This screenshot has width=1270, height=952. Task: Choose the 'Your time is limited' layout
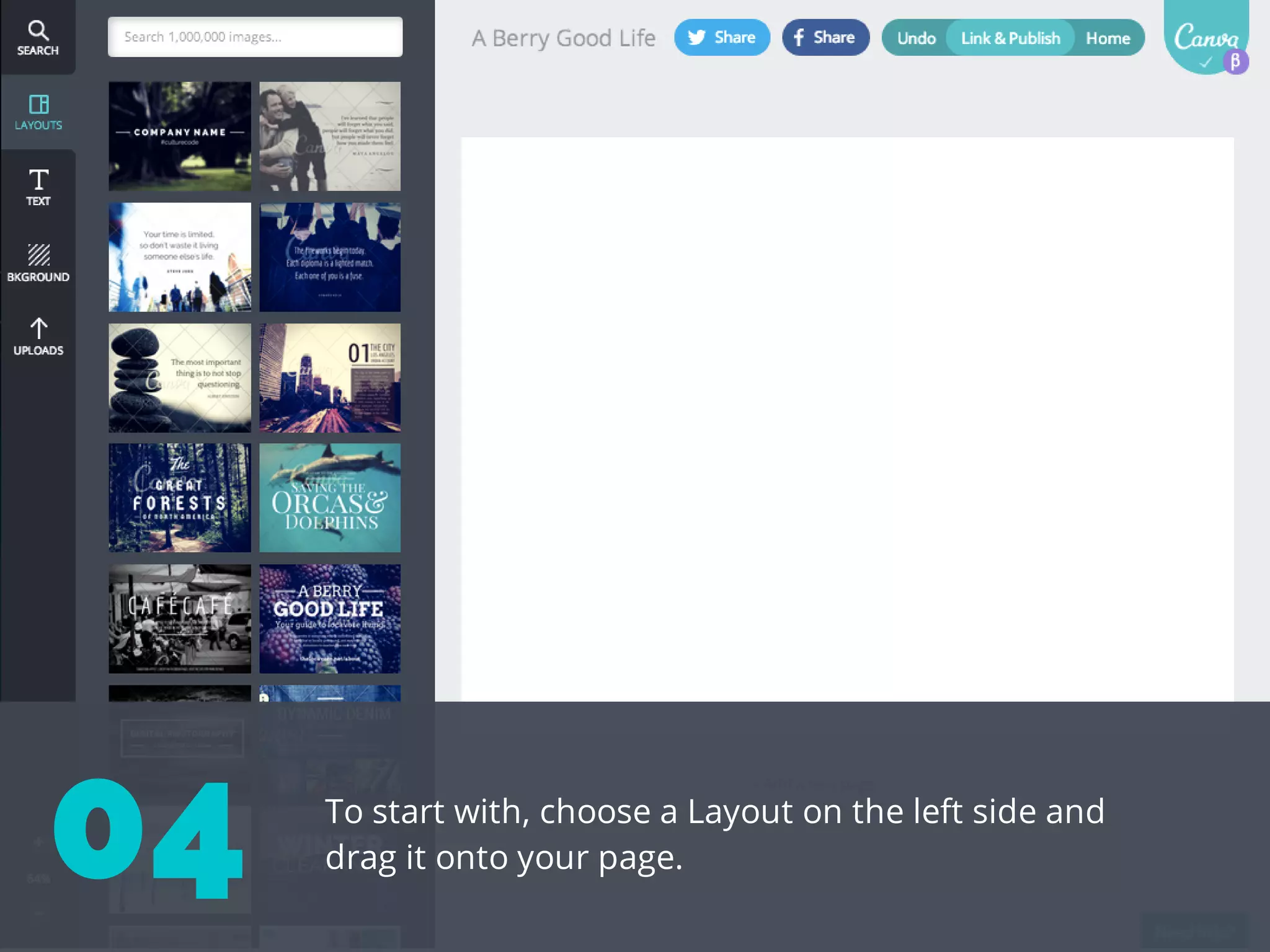(180, 257)
